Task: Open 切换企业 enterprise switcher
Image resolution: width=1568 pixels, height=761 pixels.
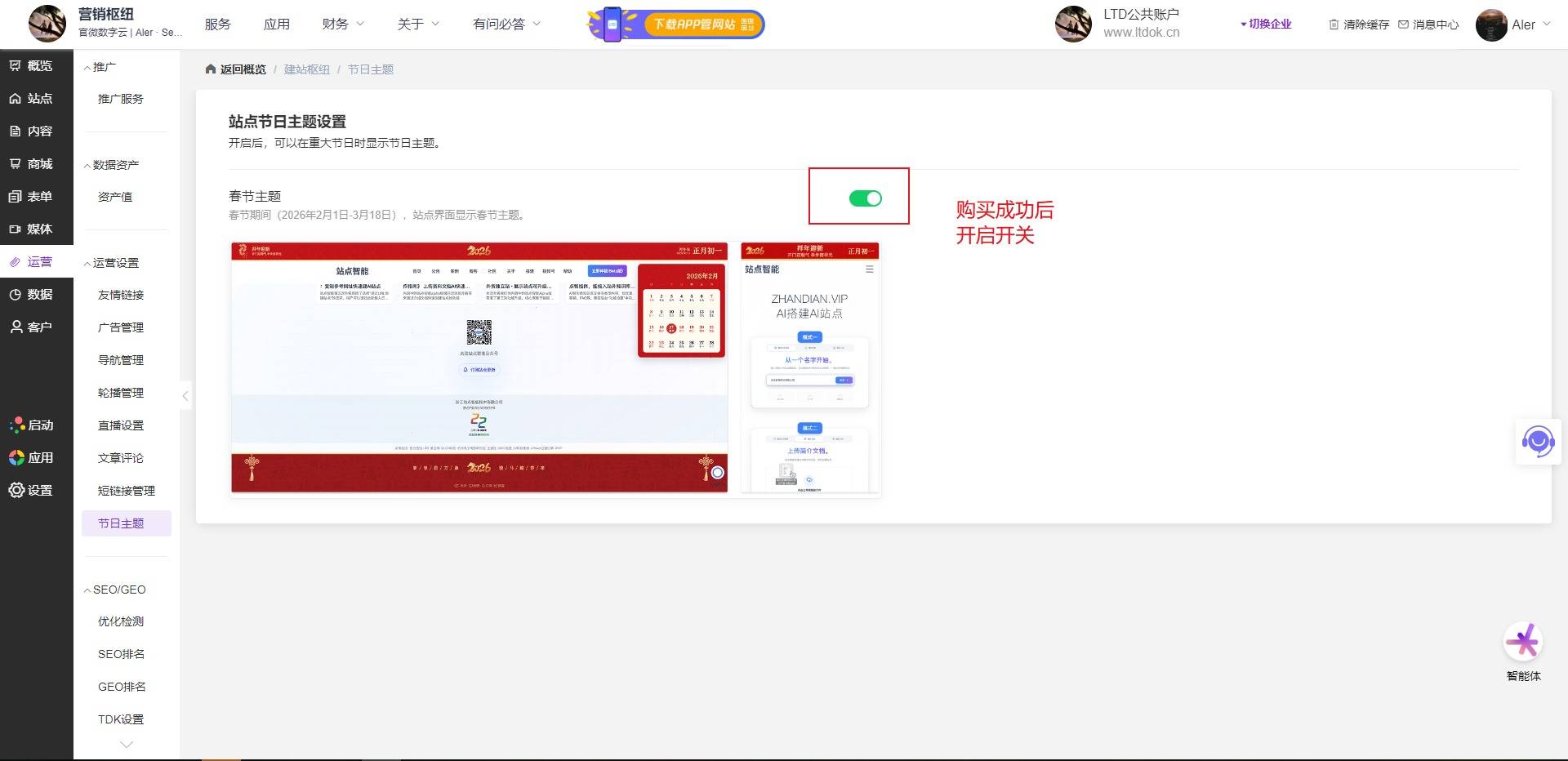Action: coord(1266,24)
